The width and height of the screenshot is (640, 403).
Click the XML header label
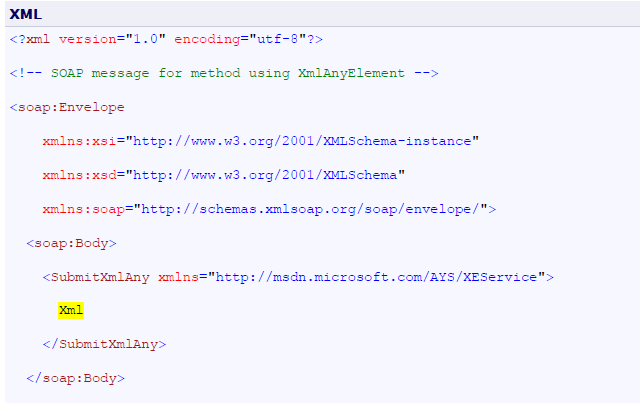click(x=25, y=12)
